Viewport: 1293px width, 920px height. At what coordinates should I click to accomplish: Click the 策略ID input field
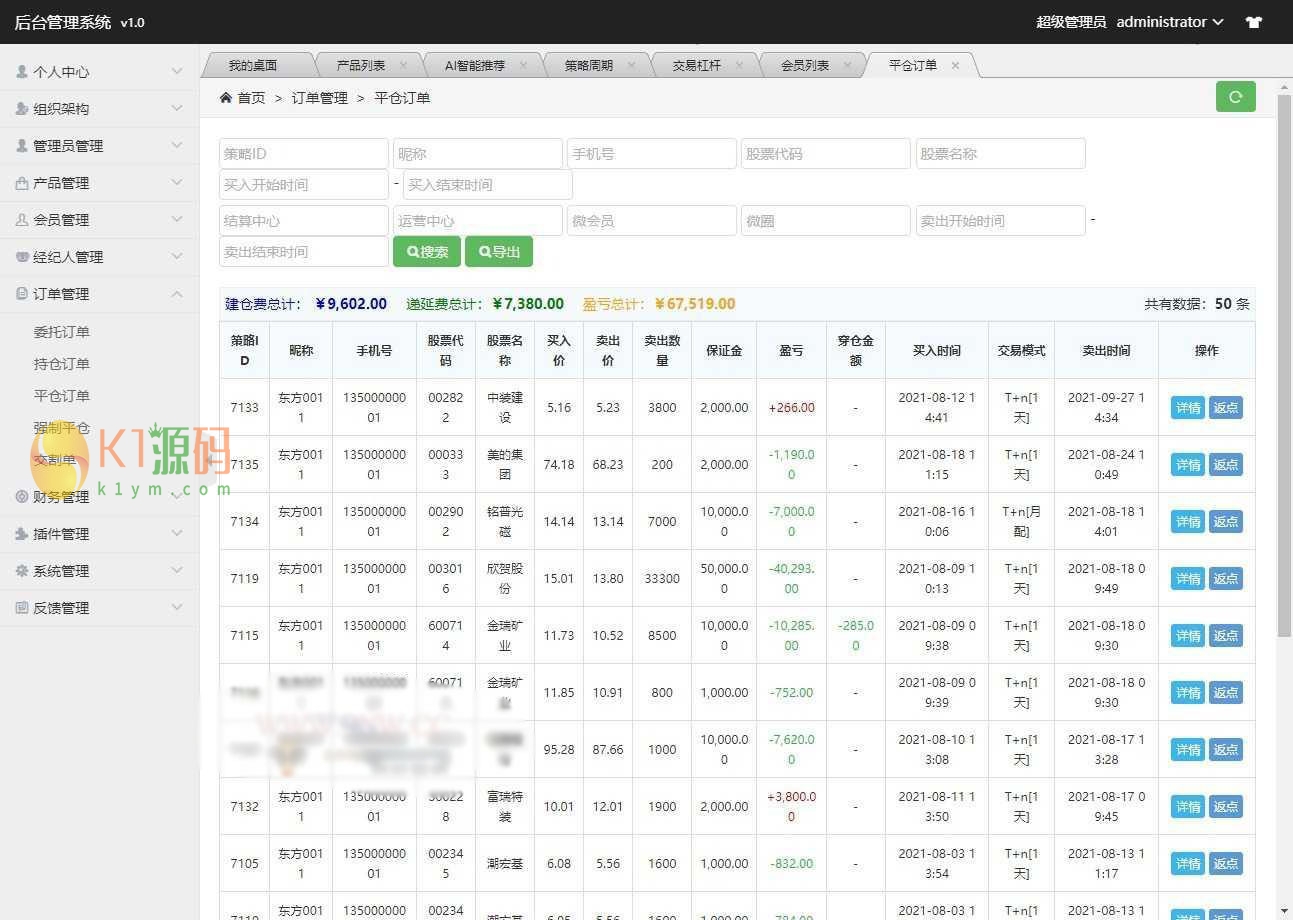303,153
